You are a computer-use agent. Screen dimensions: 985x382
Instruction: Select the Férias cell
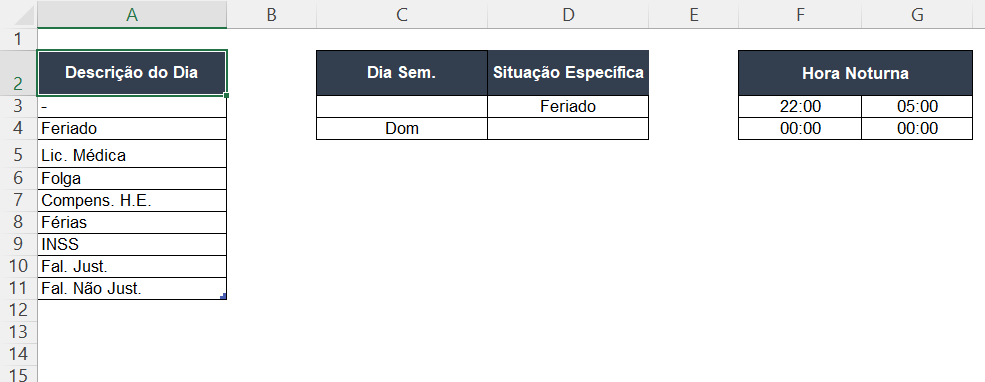(x=132, y=222)
